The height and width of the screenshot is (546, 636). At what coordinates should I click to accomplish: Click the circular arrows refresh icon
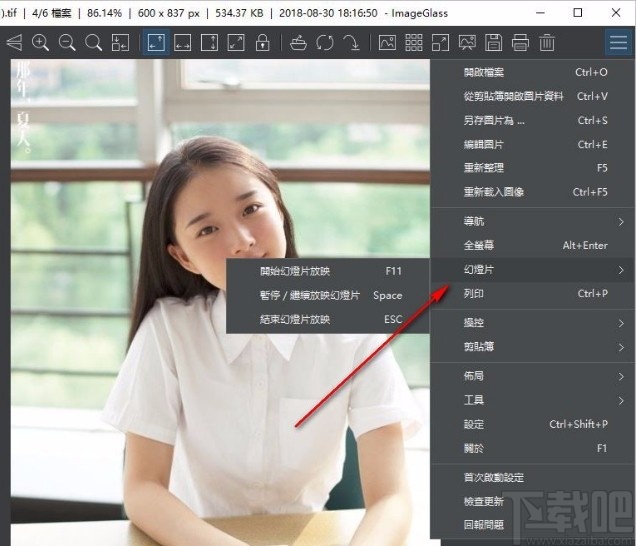click(x=325, y=43)
